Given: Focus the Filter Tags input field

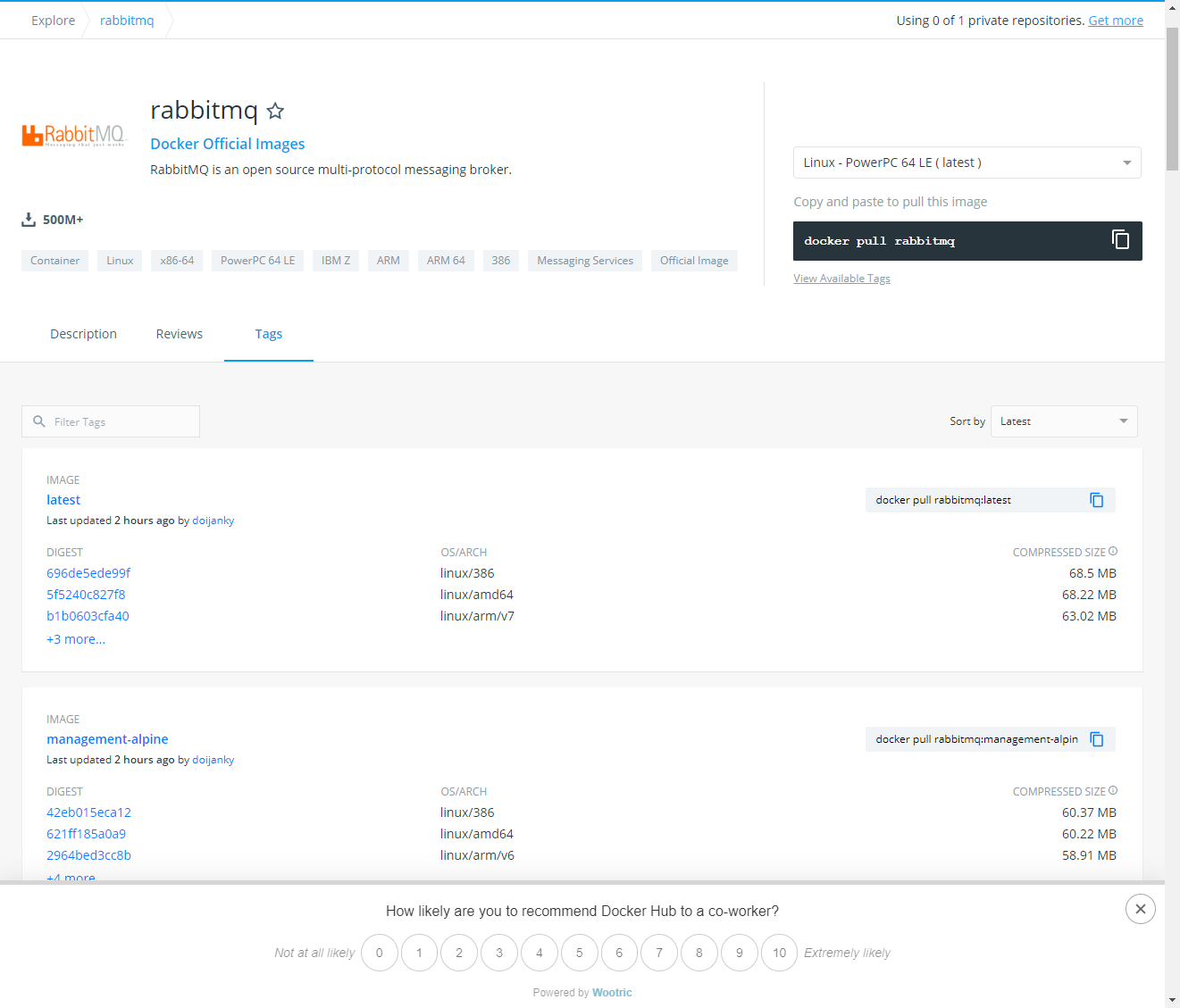Looking at the screenshot, I should [x=111, y=421].
